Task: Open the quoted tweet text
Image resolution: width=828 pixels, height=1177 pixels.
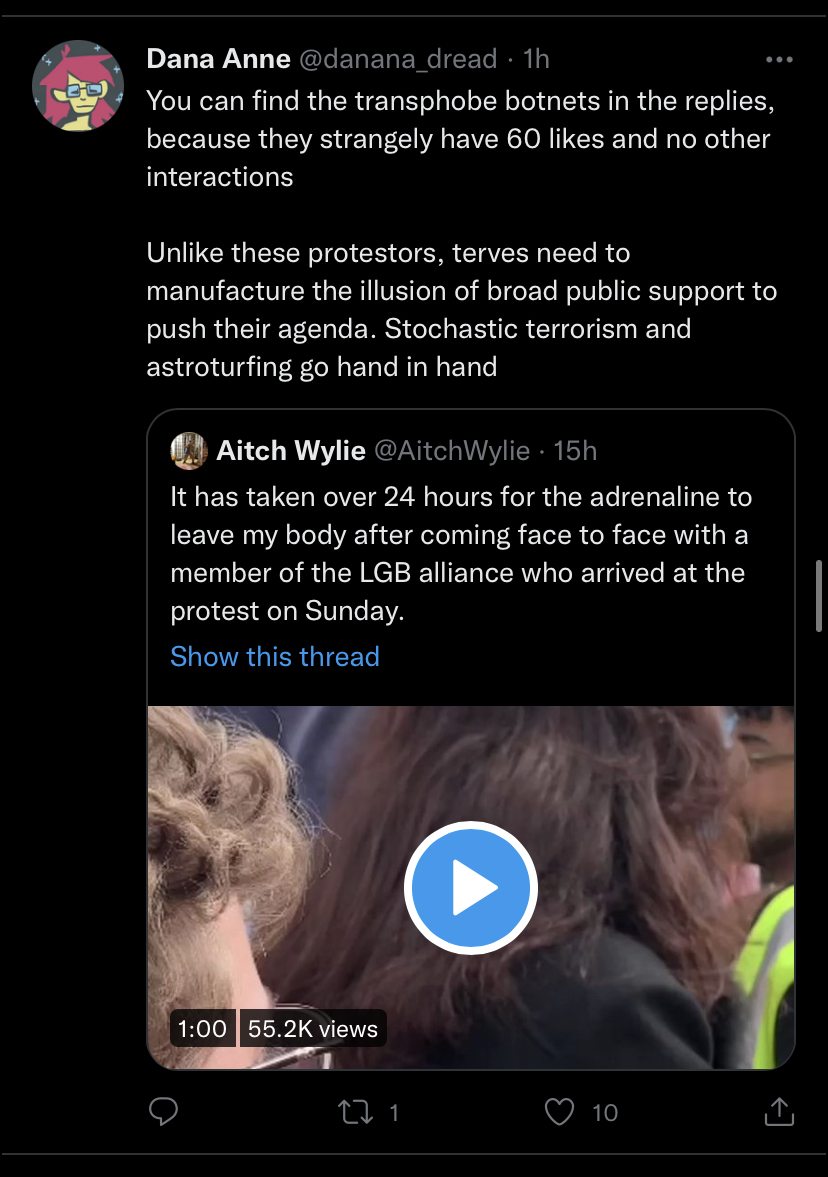Action: 461,554
